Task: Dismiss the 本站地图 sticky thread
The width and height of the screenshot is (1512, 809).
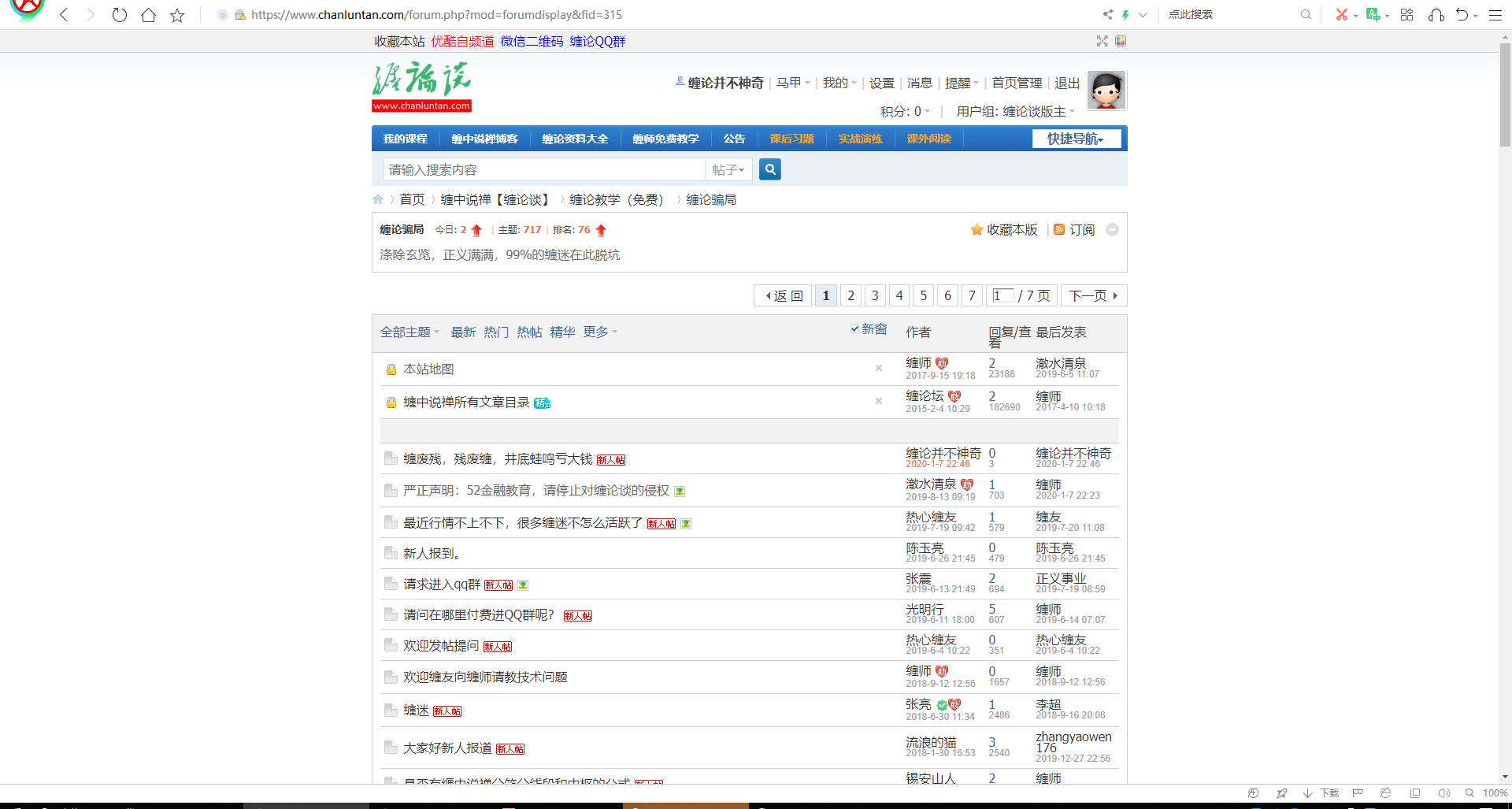Action: pyautogui.click(x=879, y=369)
